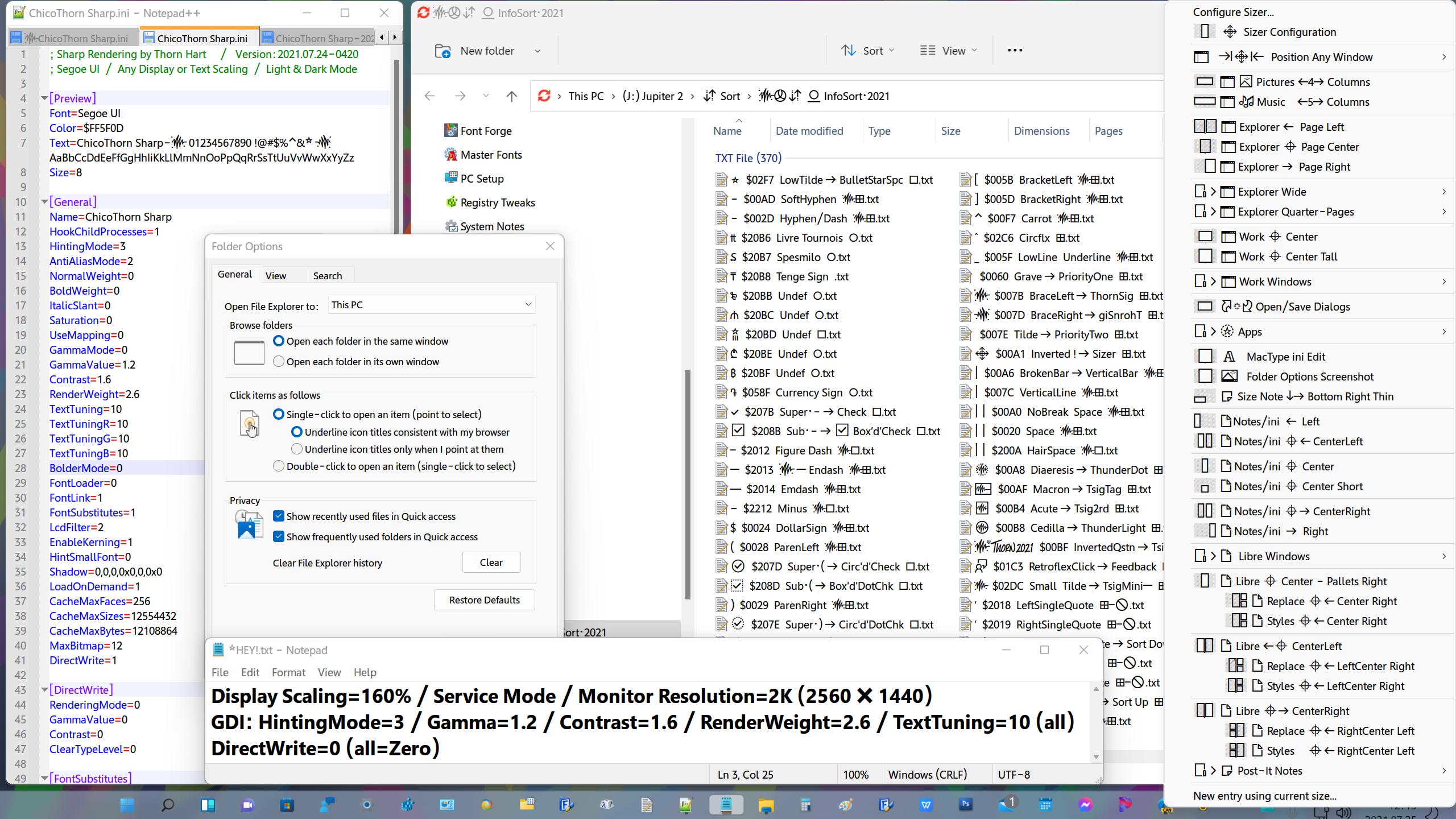Click the Up navigation arrow in Explorer
Screen dimensions: 1456x819
pos(511,96)
